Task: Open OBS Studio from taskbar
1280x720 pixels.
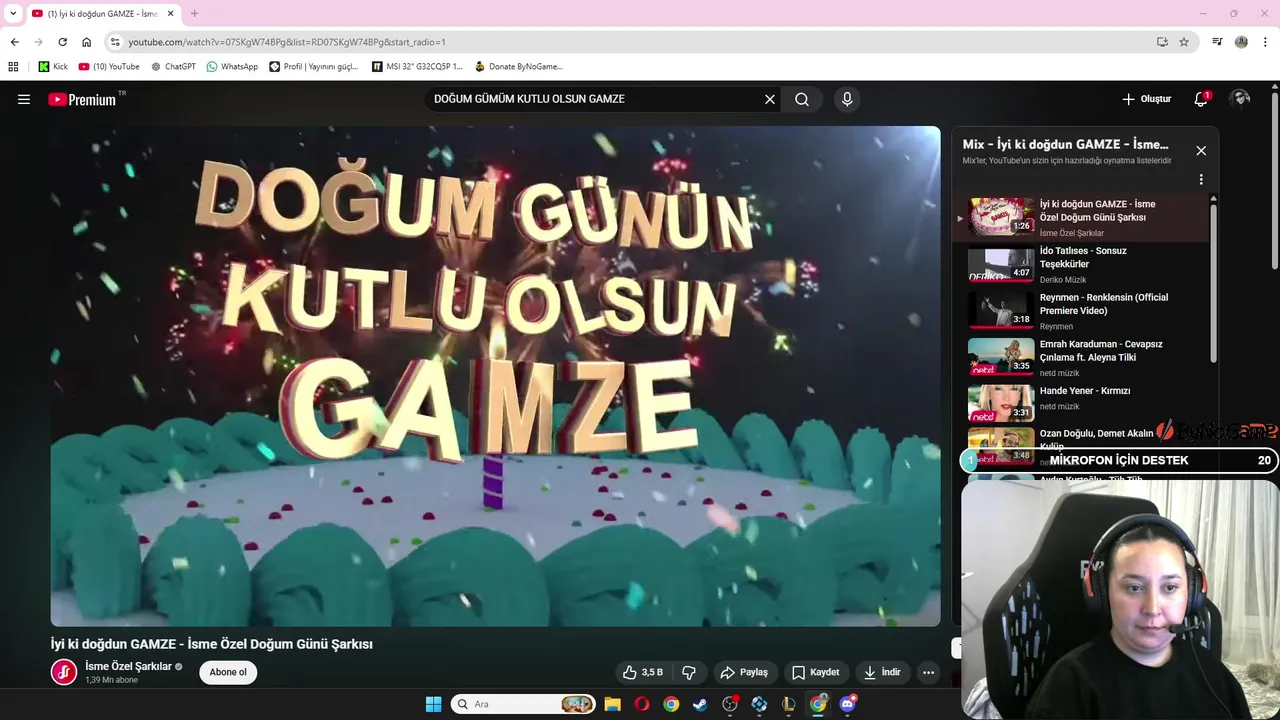Action: point(730,704)
